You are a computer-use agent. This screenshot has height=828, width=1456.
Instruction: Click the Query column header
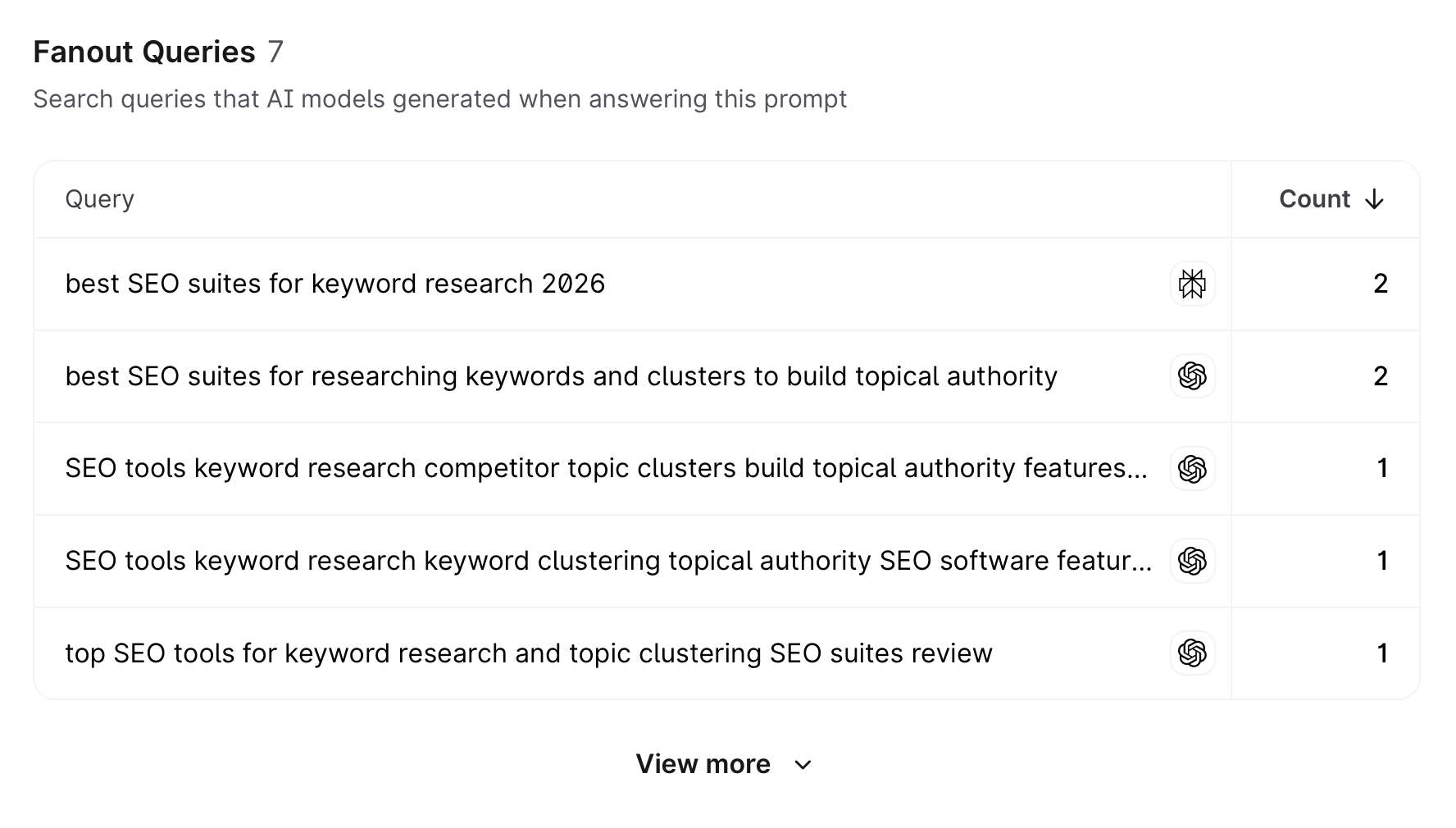coord(99,199)
